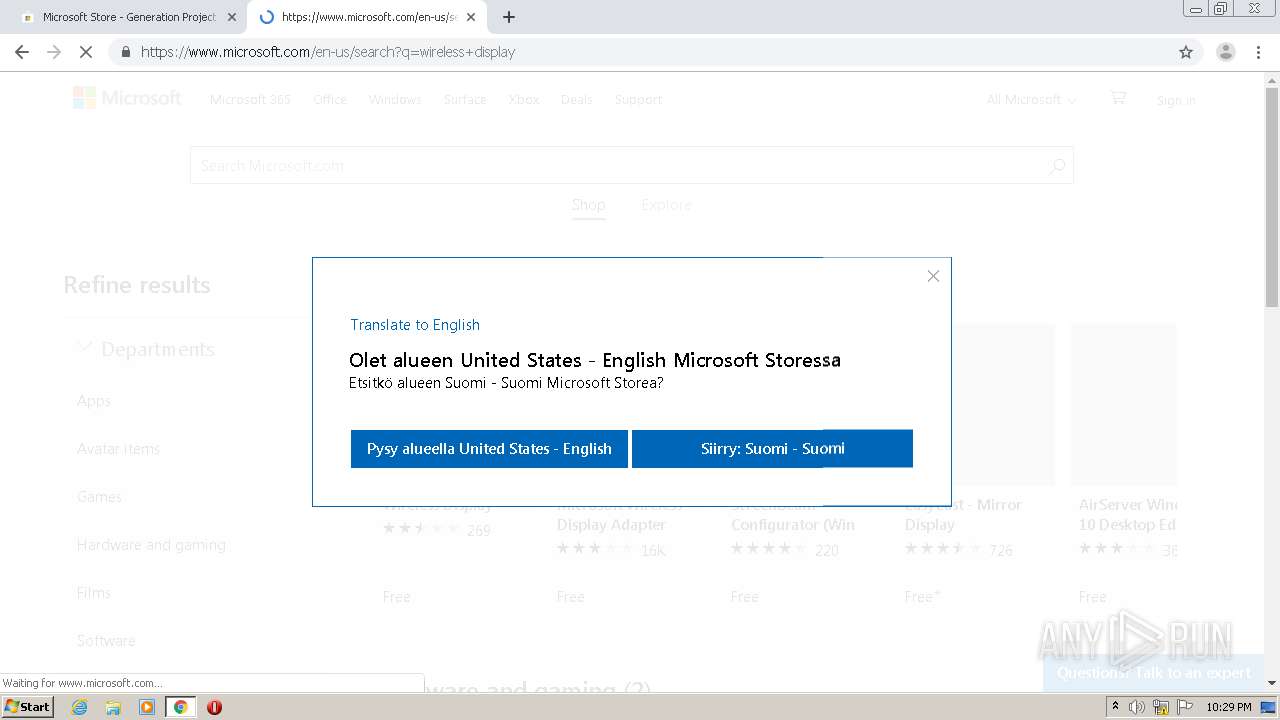
Task: Go back using browser back arrow
Action: tap(22, 52)
